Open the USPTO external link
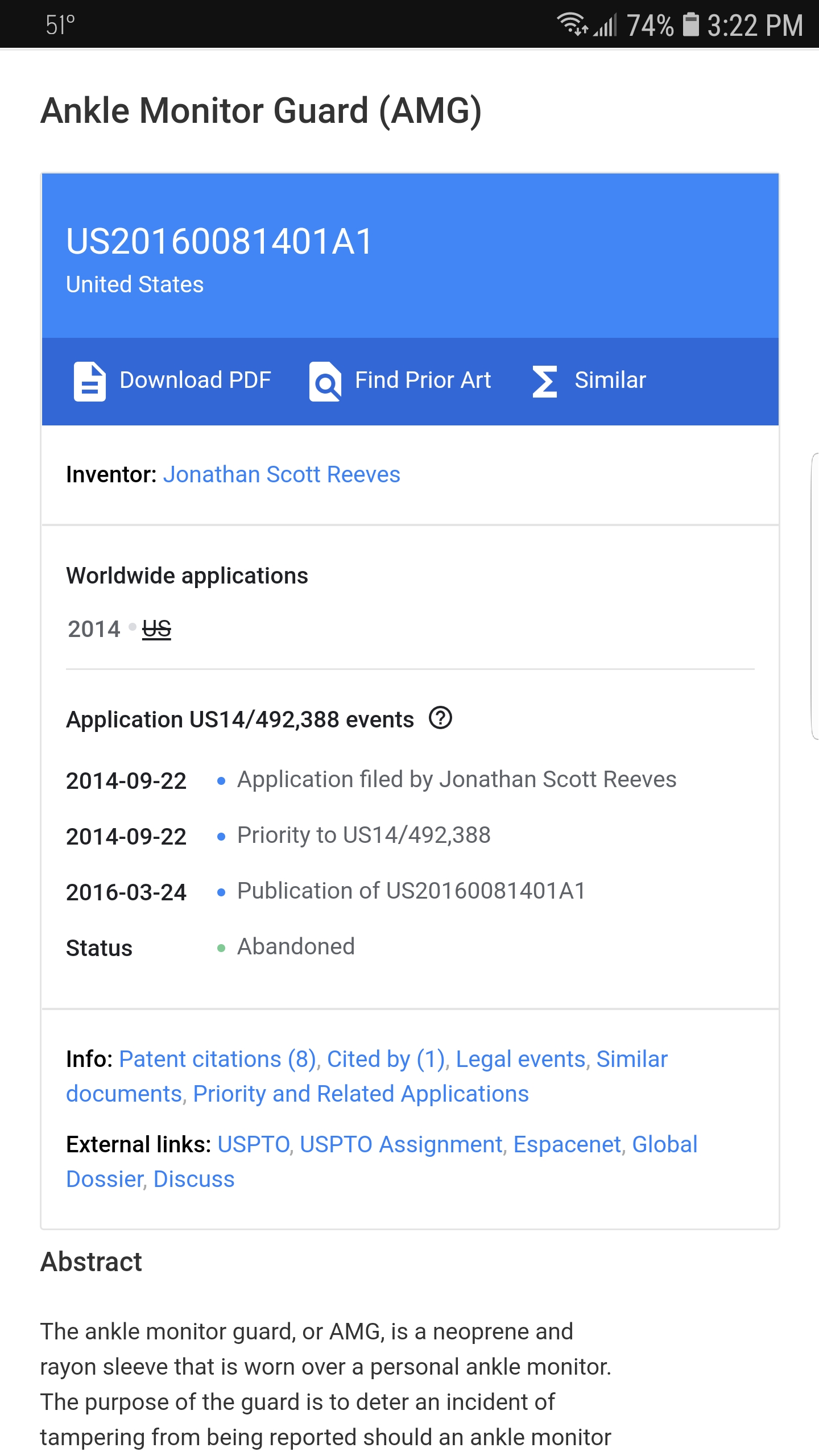This screenshot has height=1456, width=819. coord(254,1144)
